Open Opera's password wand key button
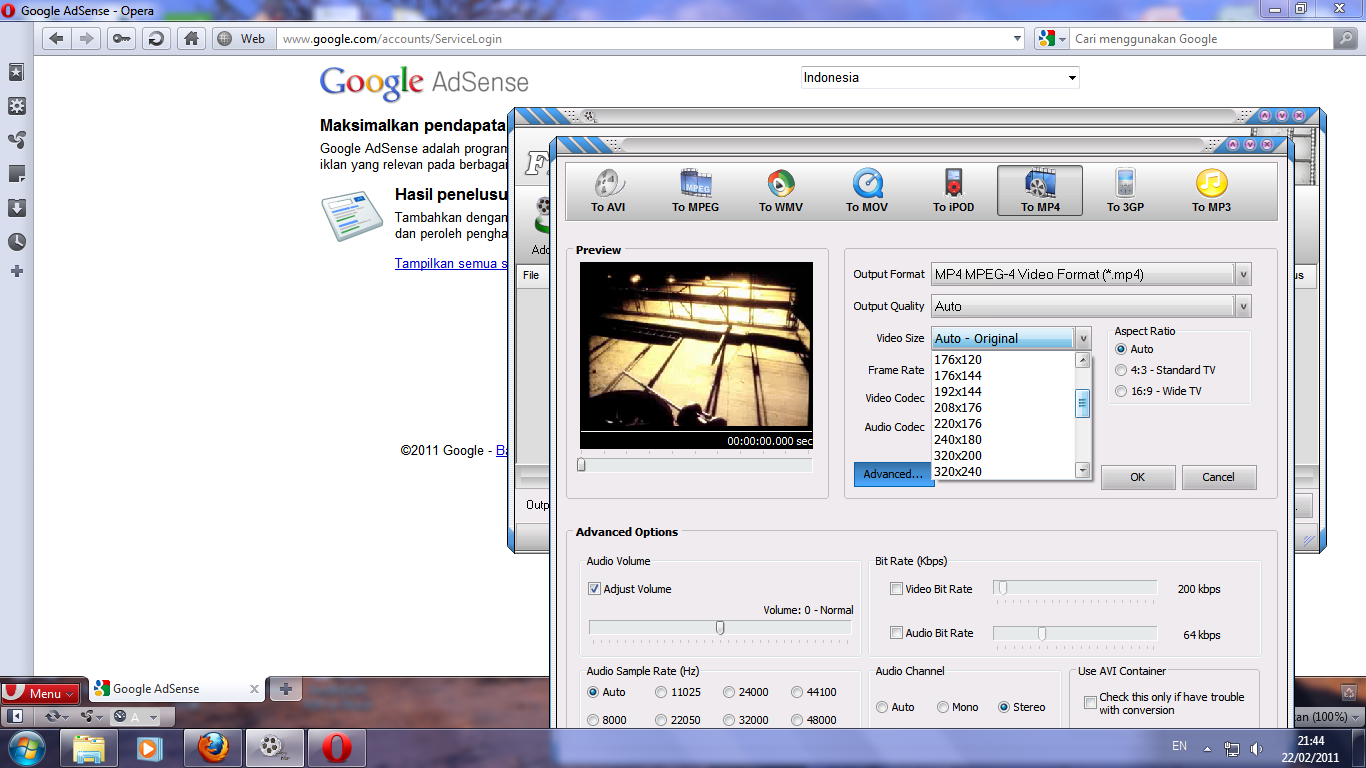The image size is (1366, 768). click(x=122, y=39)
